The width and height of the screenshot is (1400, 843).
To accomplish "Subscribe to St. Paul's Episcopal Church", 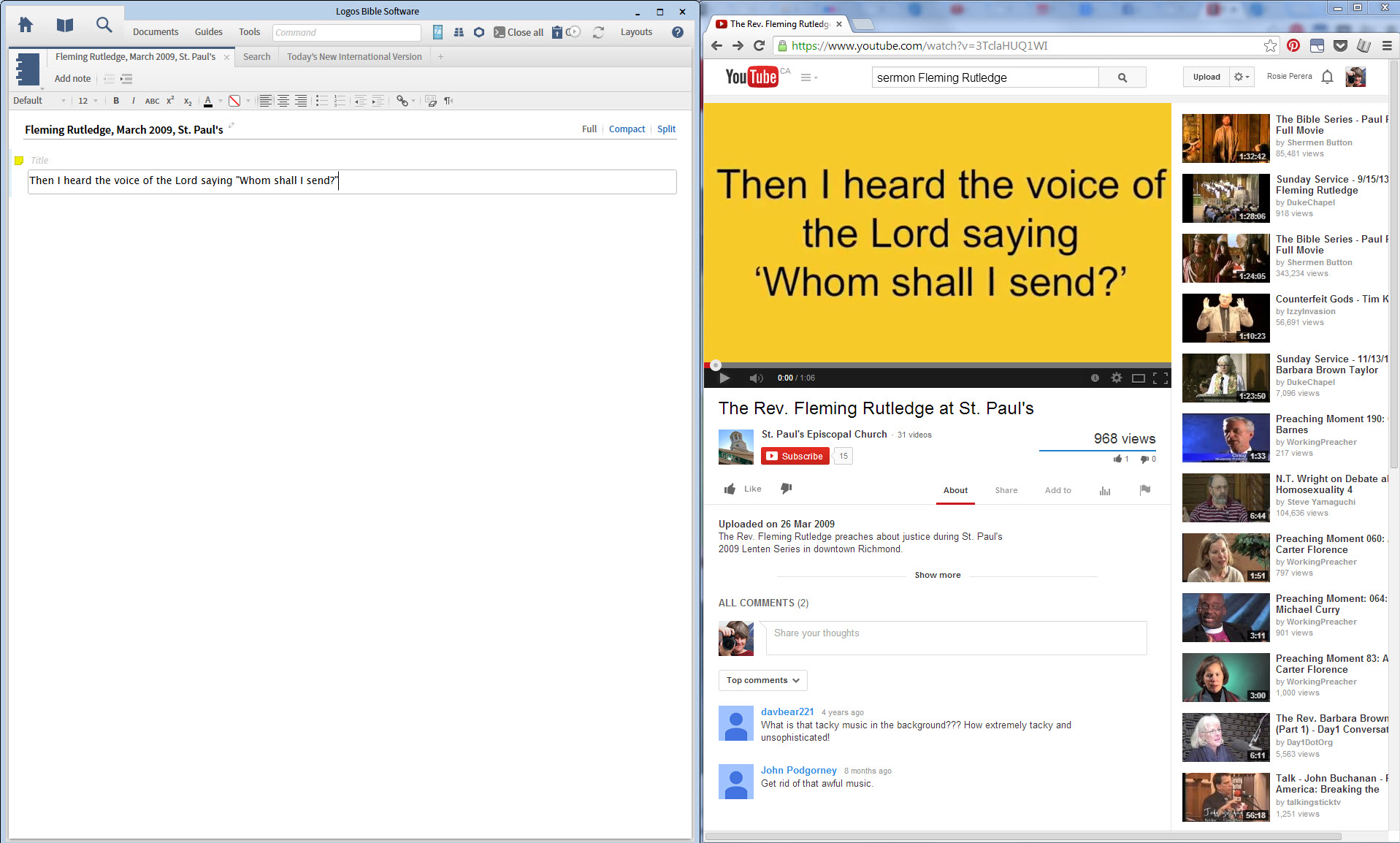I will pyautogui.click(x=795, y=456).
